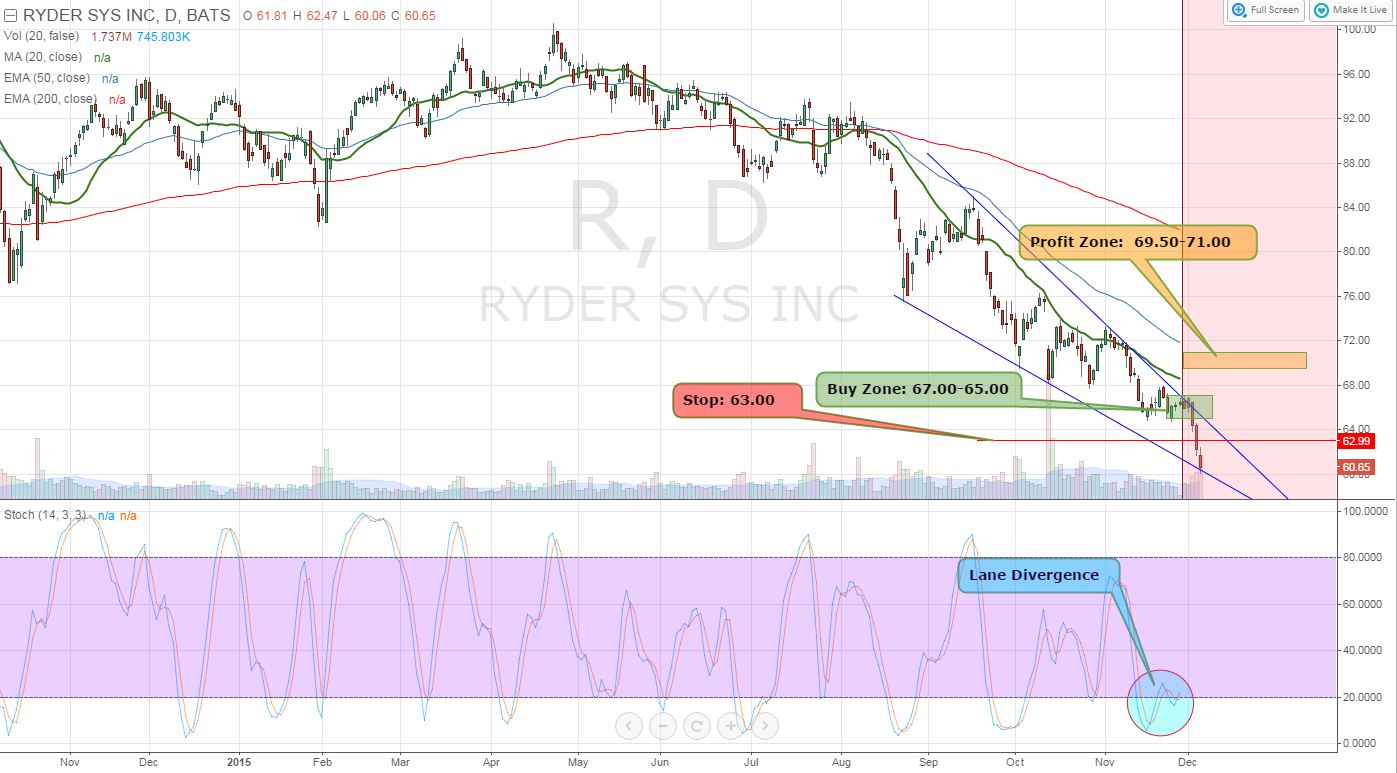Screen dimensions: 1397x773
Task: Zoom in using the plus button
Action: tap(731, 726)
